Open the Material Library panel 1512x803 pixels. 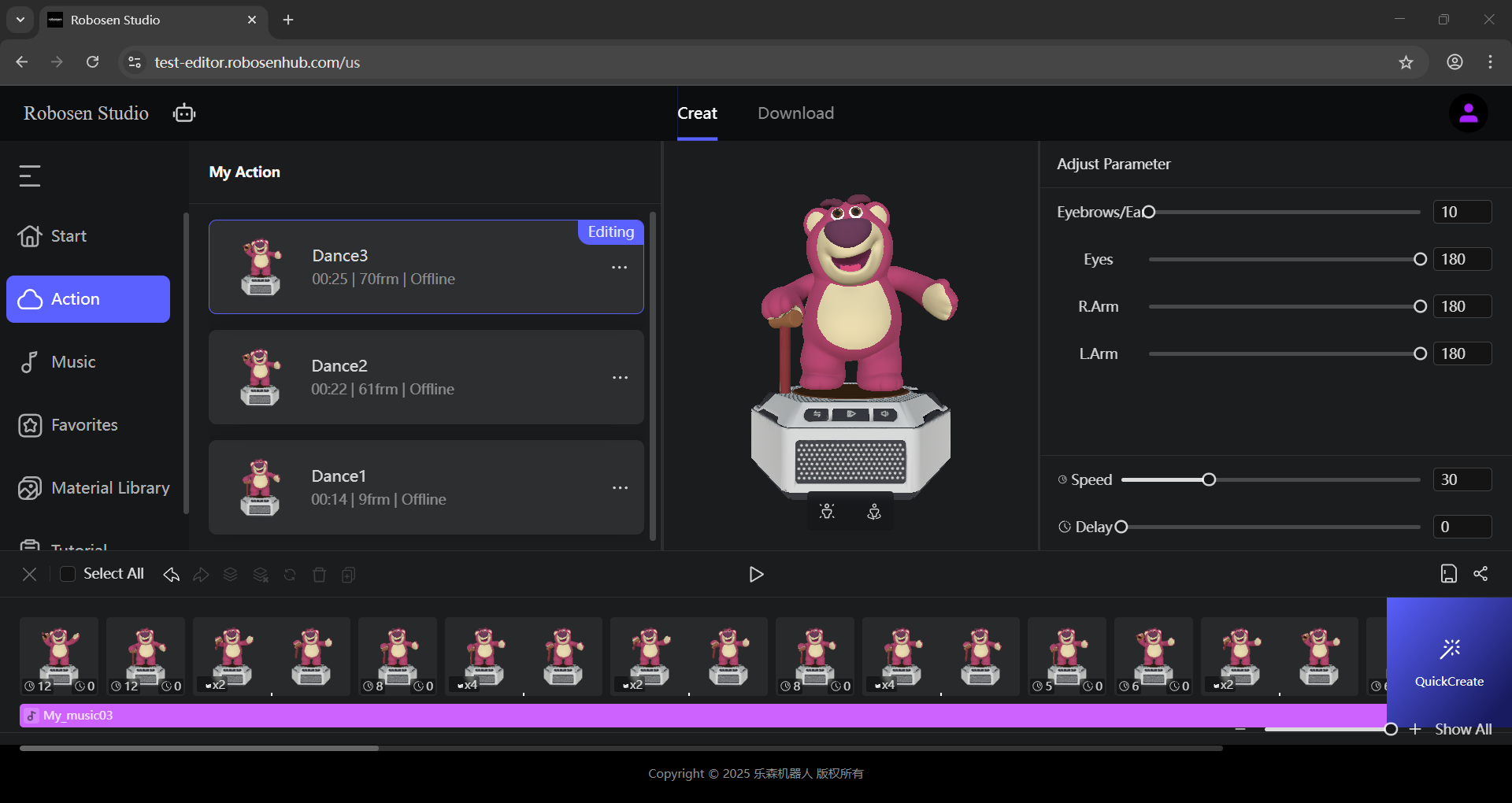(x=109, y=488)
